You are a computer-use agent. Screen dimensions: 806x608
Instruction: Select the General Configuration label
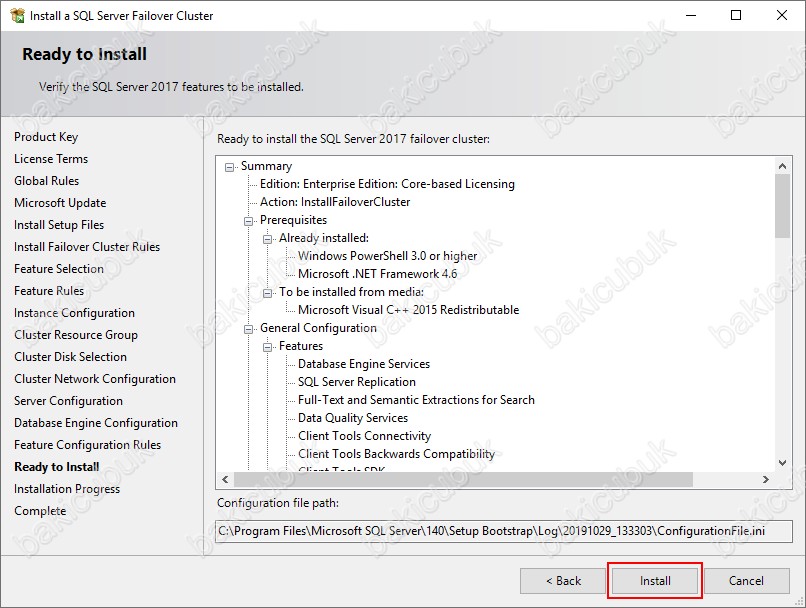coord(318,328)
